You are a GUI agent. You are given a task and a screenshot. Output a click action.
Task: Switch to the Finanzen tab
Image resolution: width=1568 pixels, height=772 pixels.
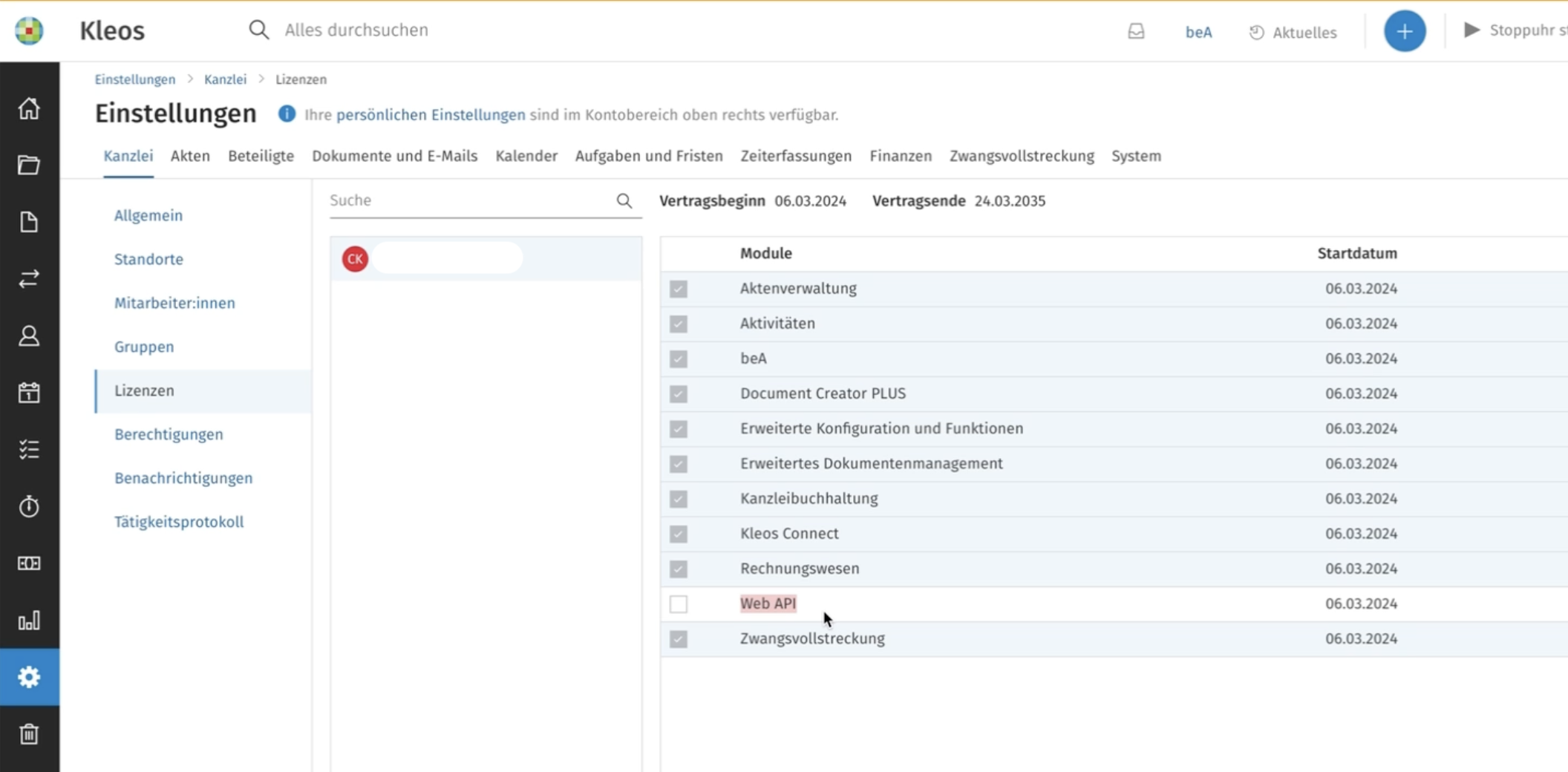(901, 156)
